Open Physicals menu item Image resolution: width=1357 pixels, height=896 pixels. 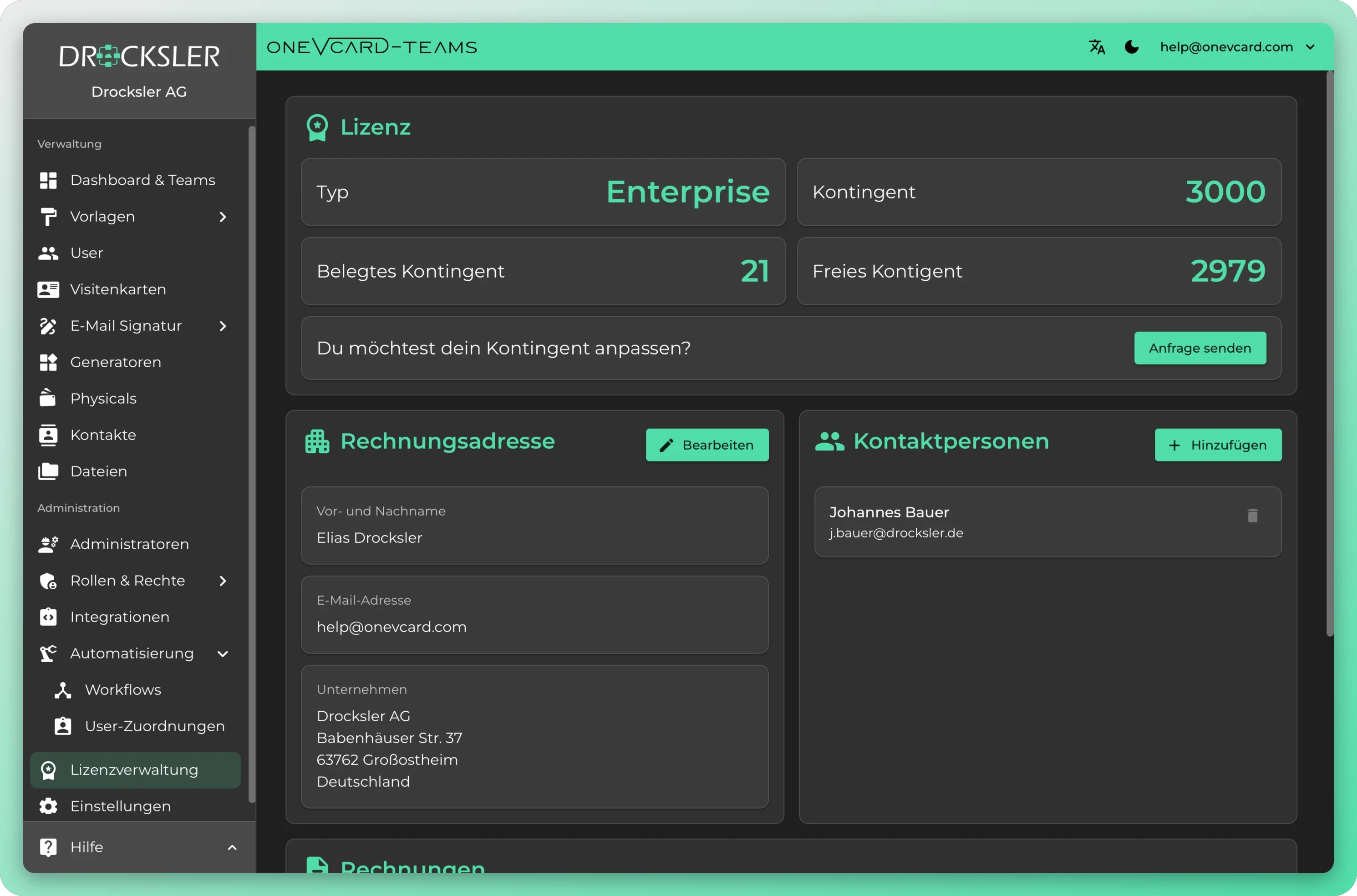[135, 398]
